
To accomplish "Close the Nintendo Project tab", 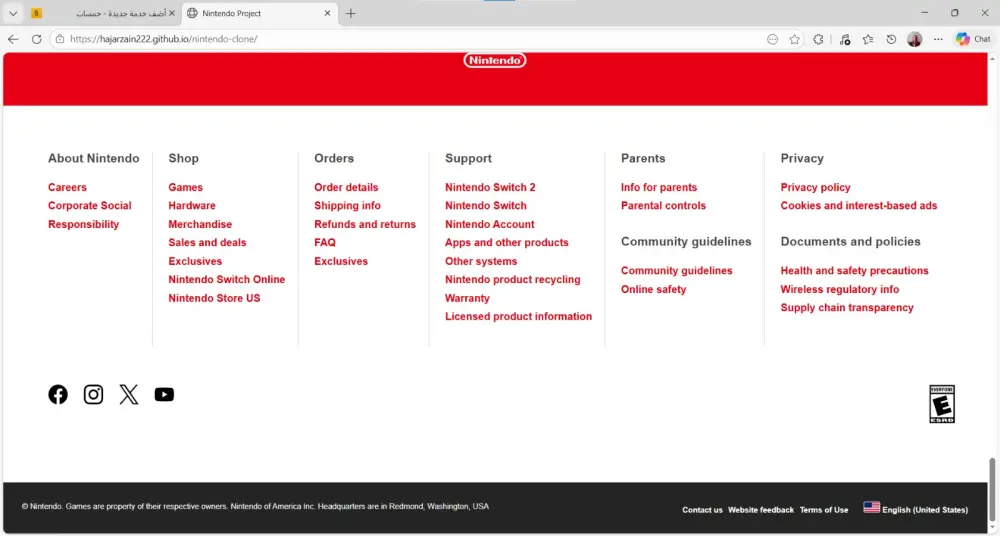I will pos(327,13).
